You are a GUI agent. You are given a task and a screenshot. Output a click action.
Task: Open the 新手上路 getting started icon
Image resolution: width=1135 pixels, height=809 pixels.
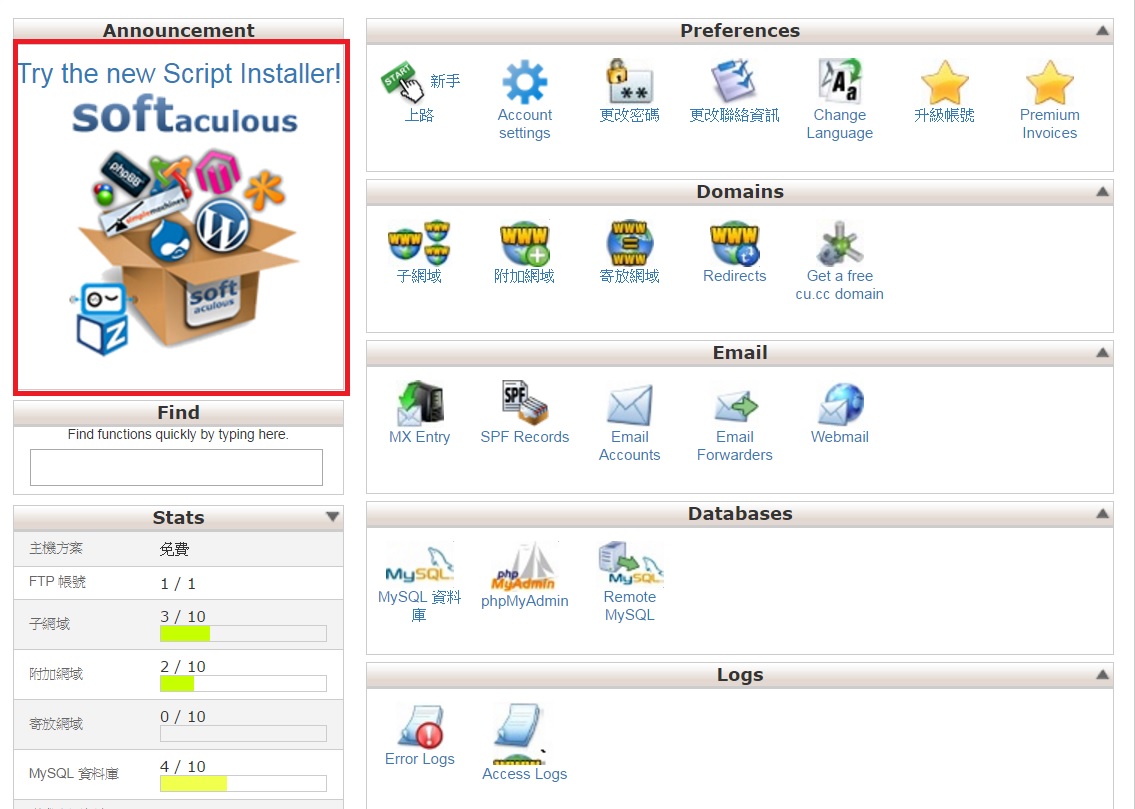402,81
